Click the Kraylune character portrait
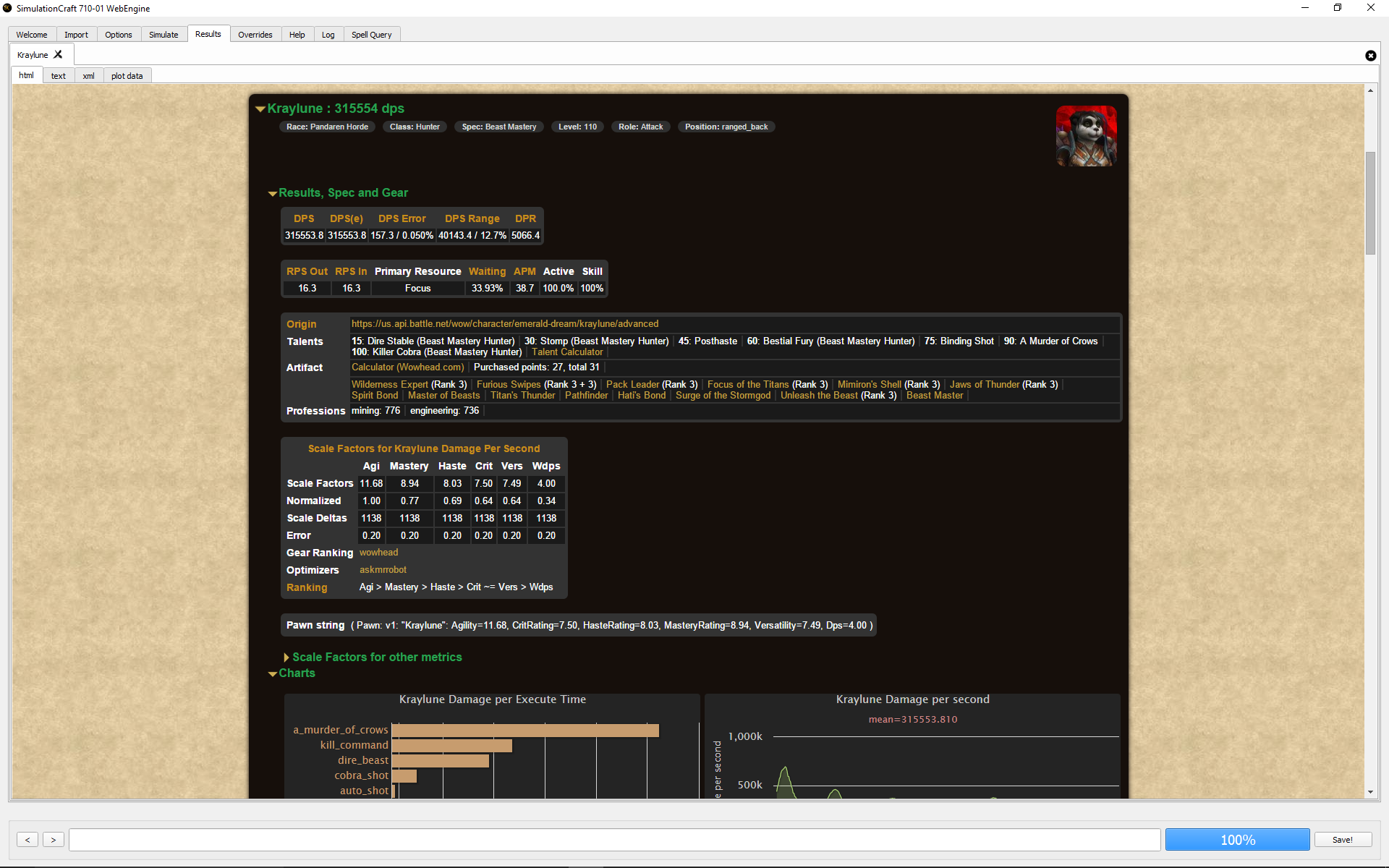This screenshot has height=868, width=1389. click(x=1086, y=136)
